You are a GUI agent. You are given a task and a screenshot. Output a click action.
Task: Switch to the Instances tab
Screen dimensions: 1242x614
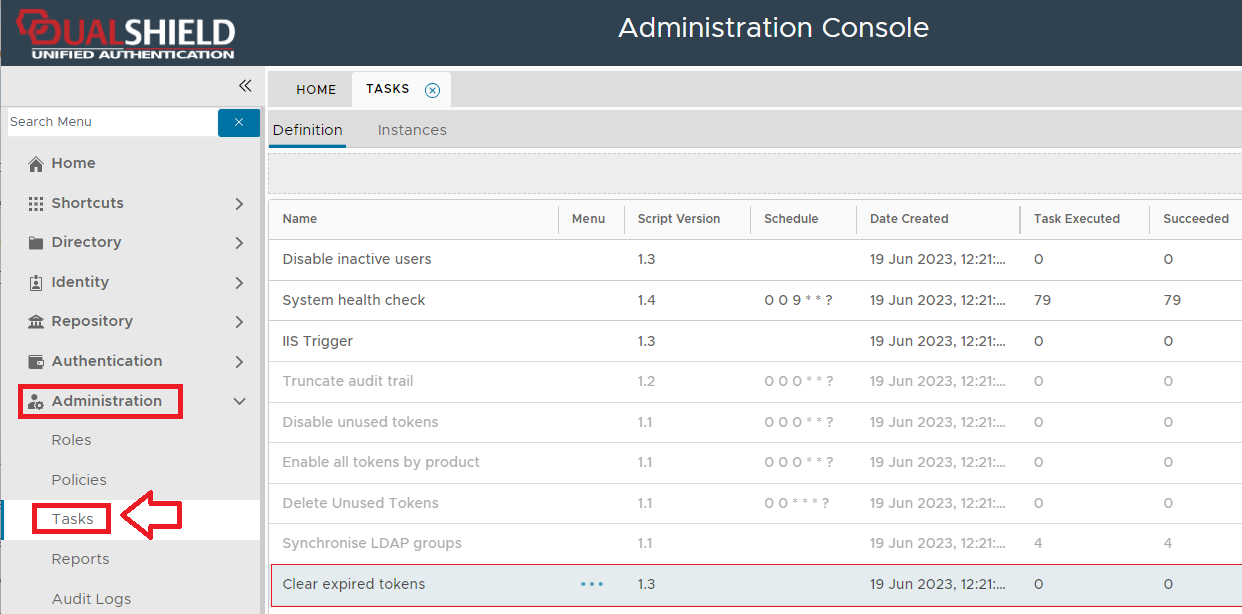point(412,130)
